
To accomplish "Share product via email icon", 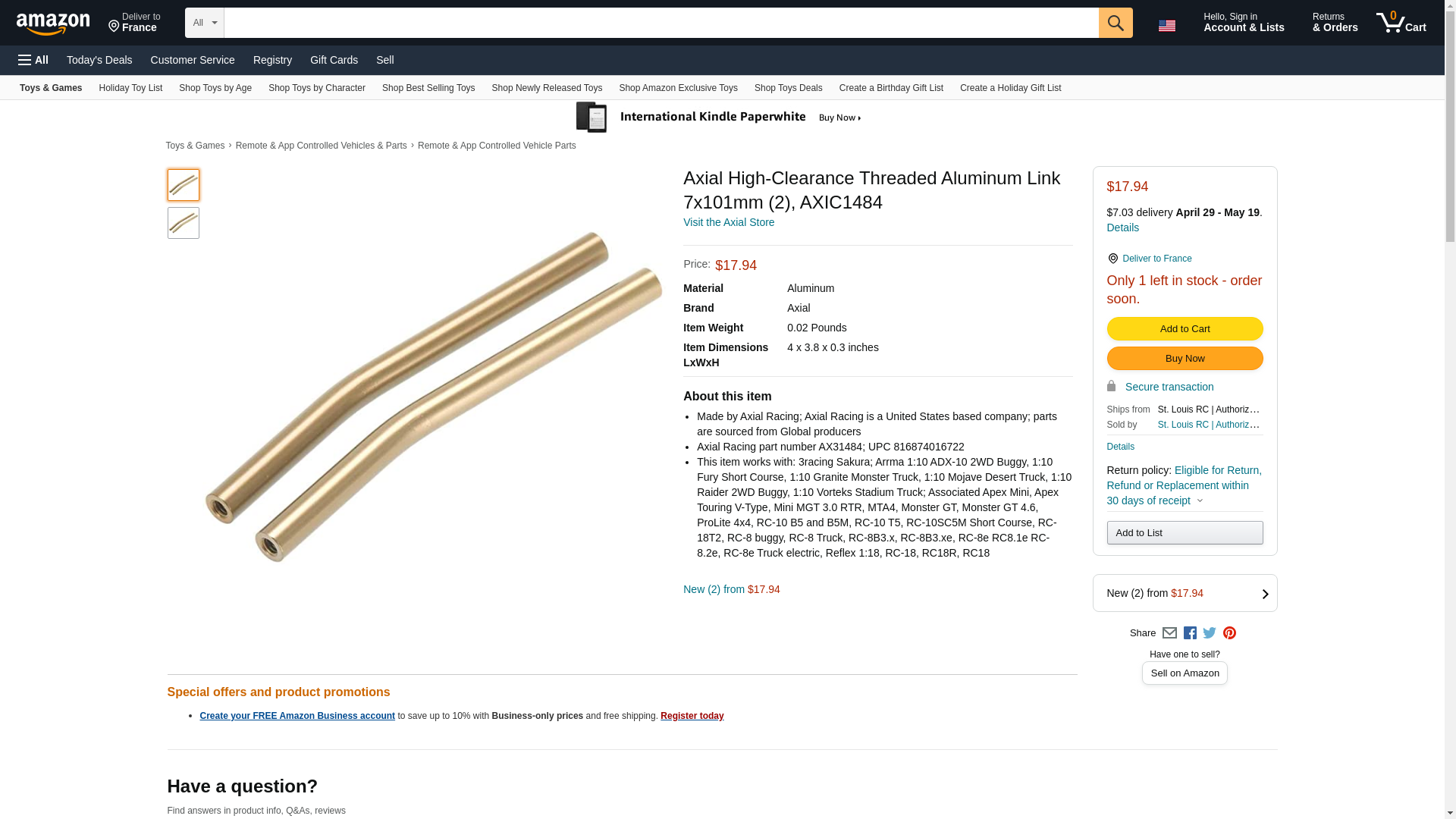I will tap(1169, 633).
